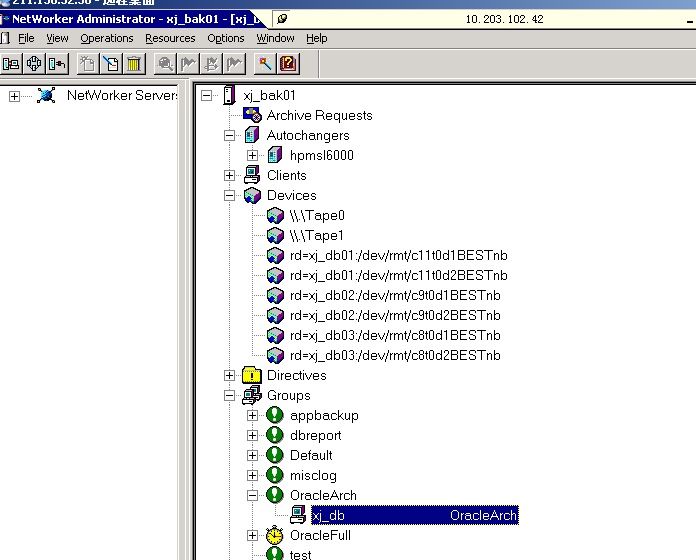Click the appbackup green status icon
The image size is (696, 560).
click(x=275, y=415)
